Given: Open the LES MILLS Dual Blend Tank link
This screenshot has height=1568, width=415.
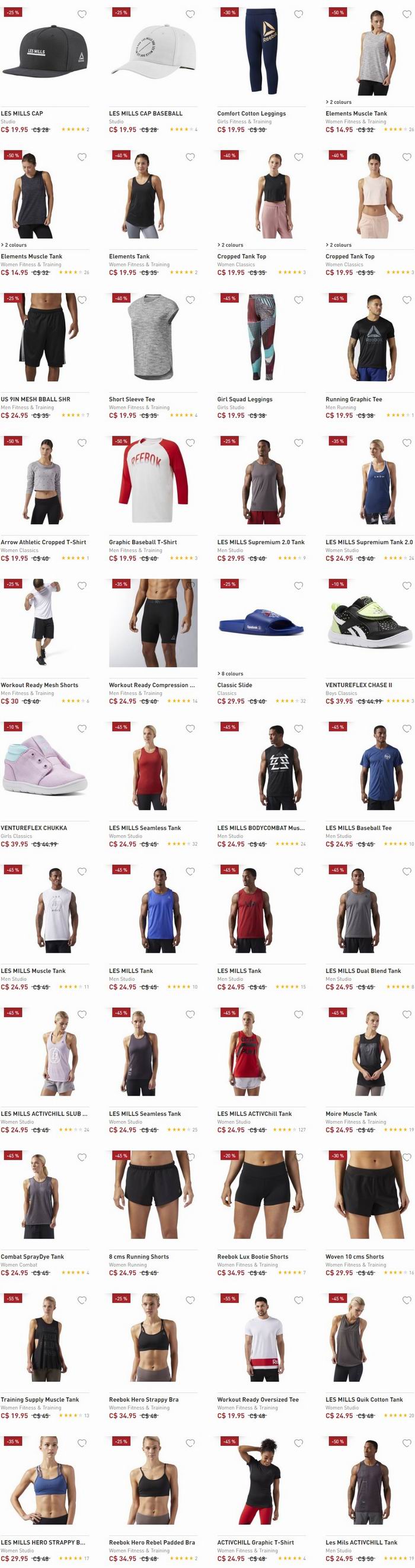Looking at the screenshot, I should tap(363, 971).
